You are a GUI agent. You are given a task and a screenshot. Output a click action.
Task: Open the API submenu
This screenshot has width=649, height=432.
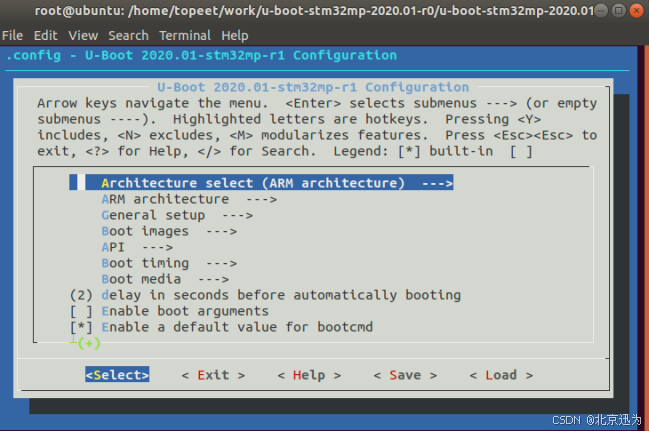click(x=137, y=247)
